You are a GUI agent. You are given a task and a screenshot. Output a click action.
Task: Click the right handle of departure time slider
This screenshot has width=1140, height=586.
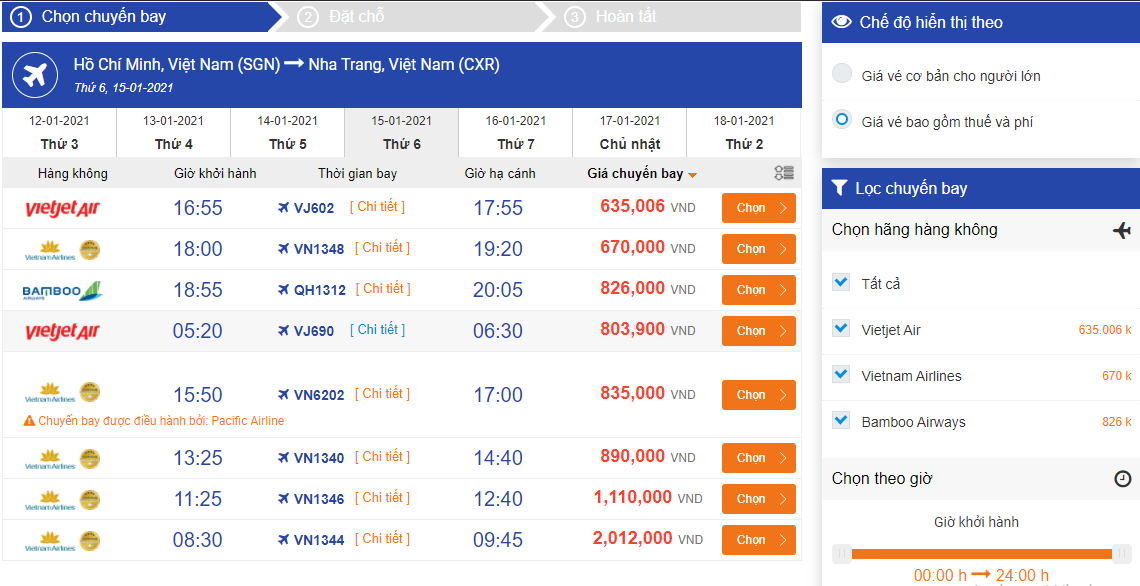click(1122, 554)
